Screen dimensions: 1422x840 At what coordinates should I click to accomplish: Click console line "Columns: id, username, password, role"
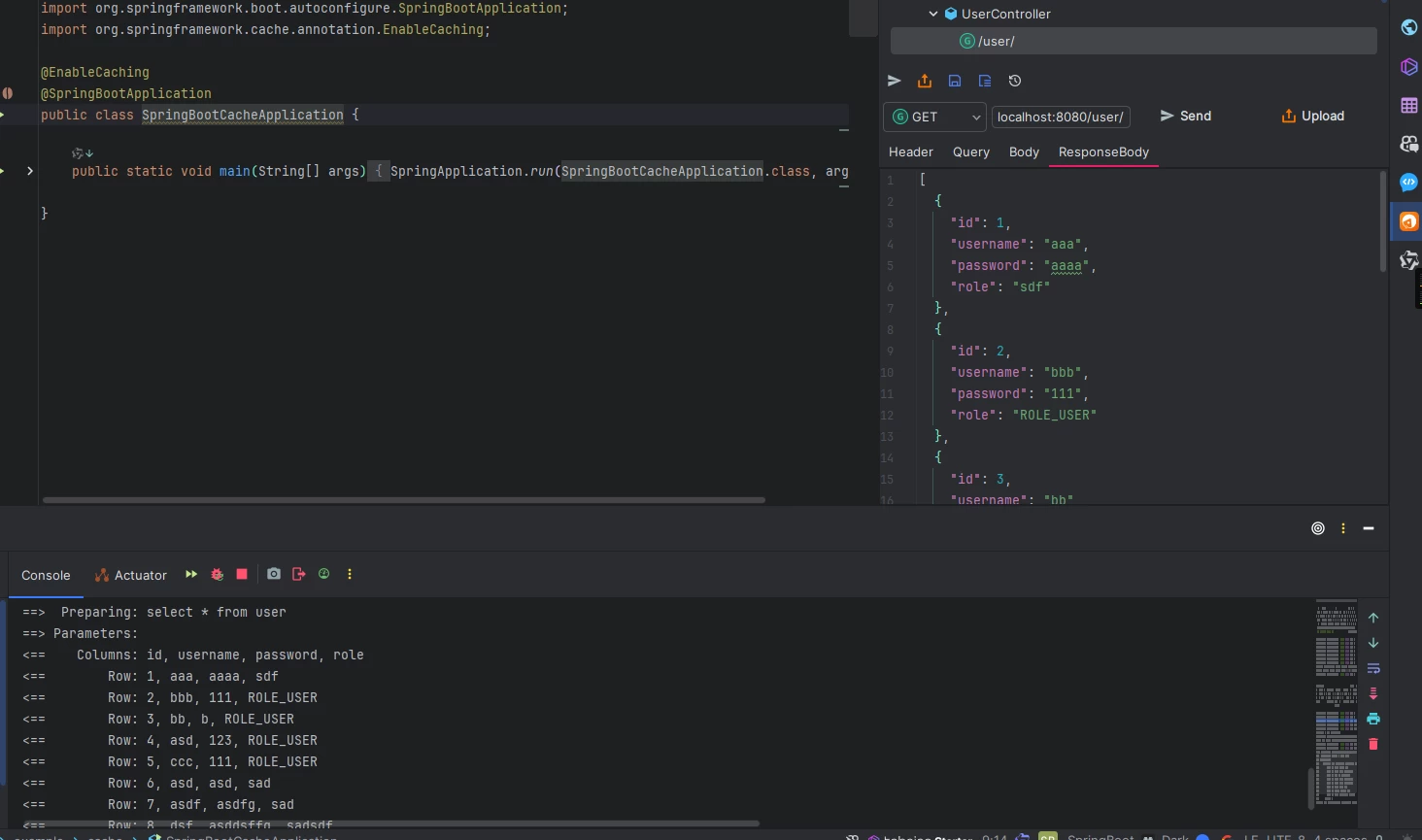coord(220,655)
